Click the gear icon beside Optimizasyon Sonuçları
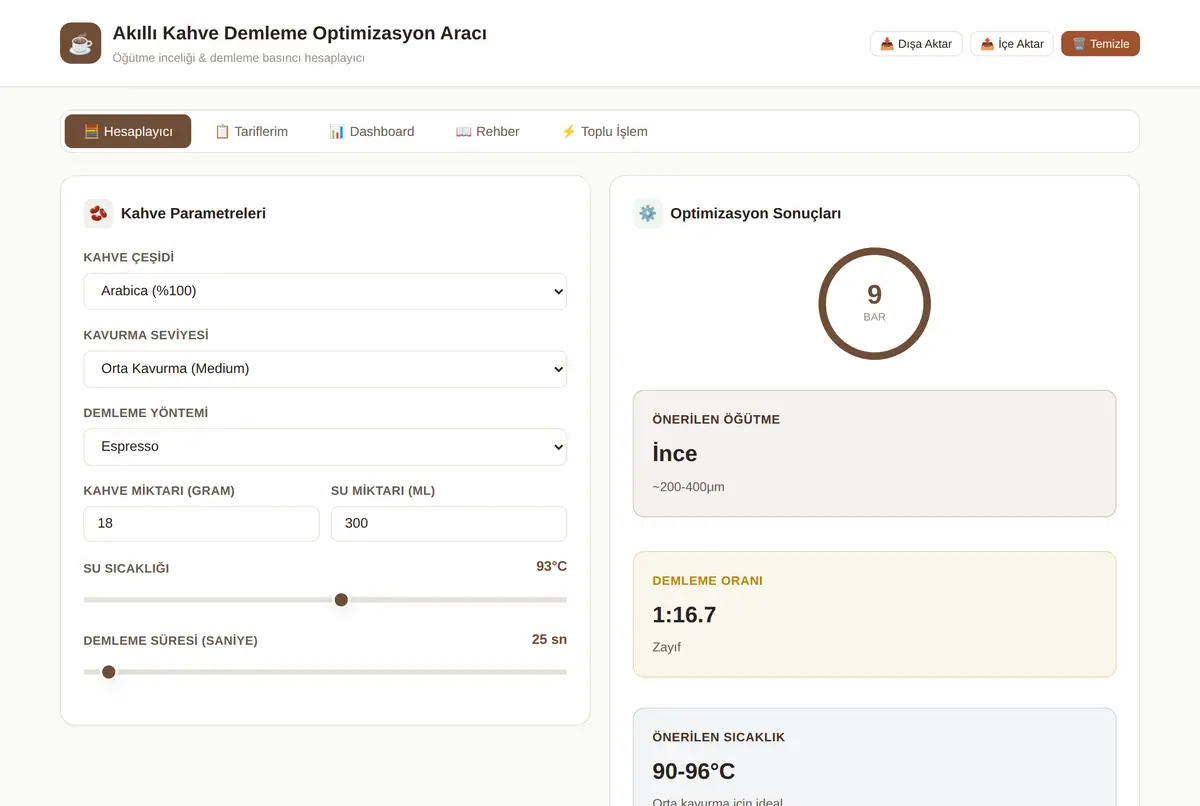Image resolution: width=1200 pixels, height=806 pixels. pyautogui.click(x=648, y=213)
